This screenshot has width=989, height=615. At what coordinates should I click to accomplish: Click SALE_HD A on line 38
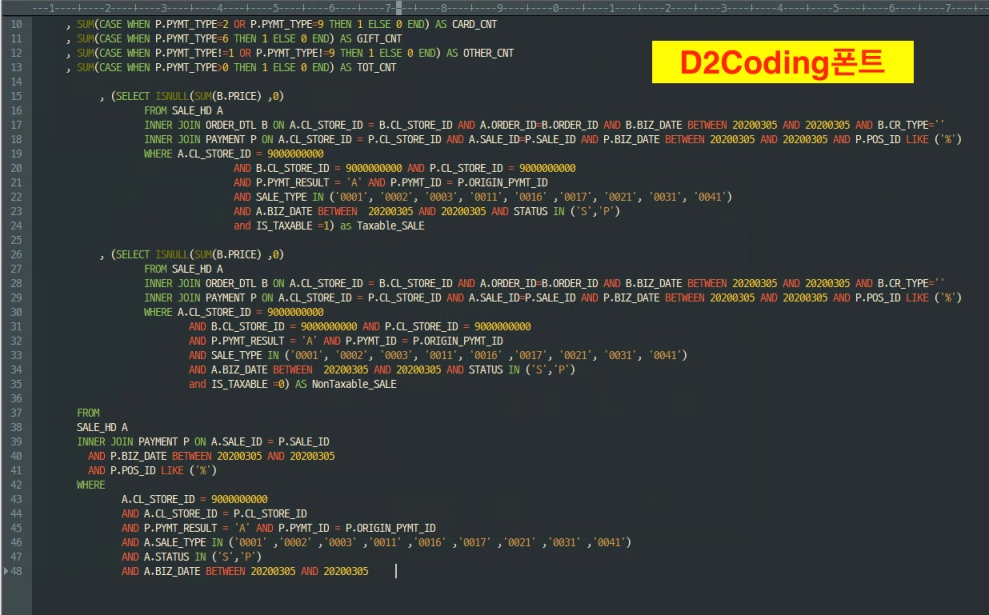(102, 428)
